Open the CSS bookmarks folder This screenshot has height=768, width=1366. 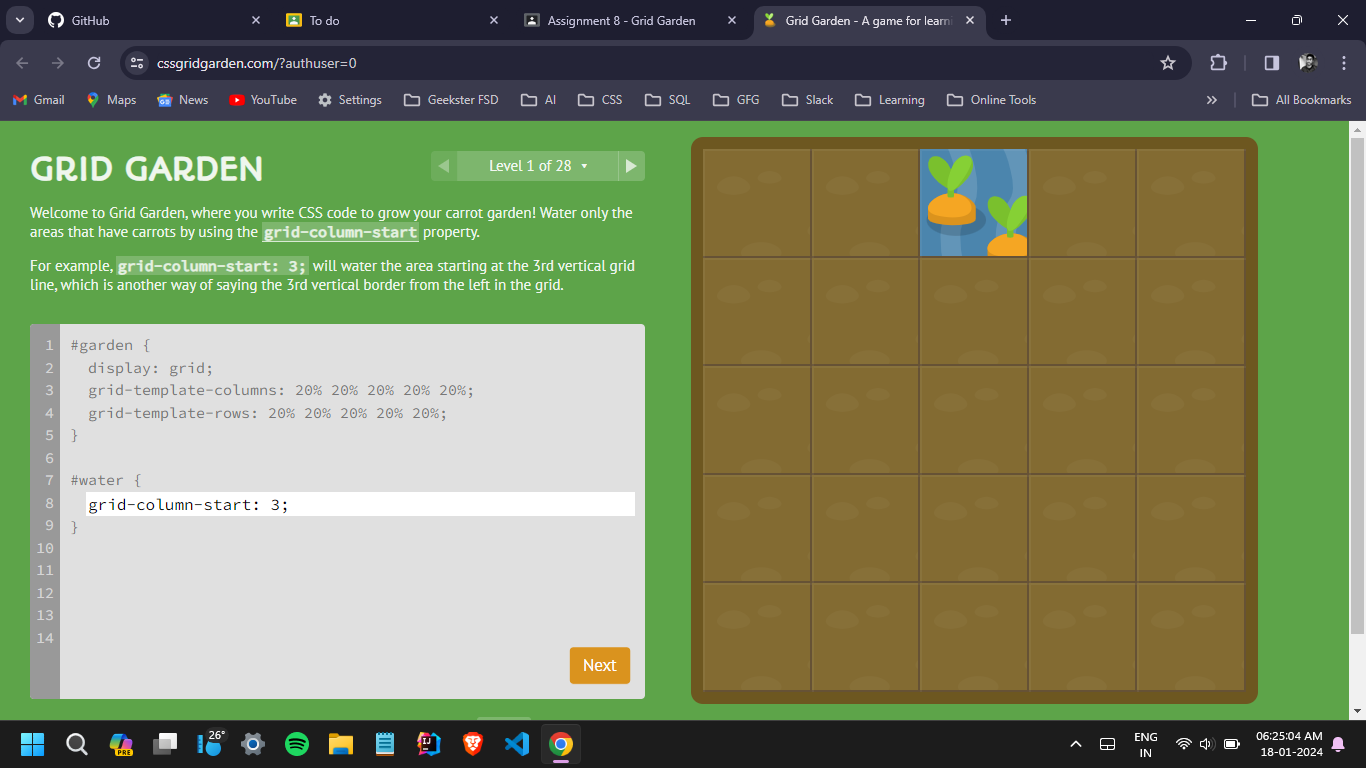pos(601,100)
